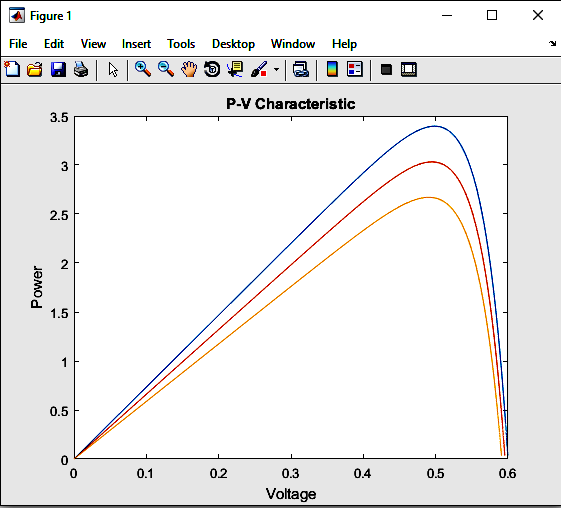Click Hide Plot Tools icon
This screenshot has height=508, width=561.
click(386, 69)
